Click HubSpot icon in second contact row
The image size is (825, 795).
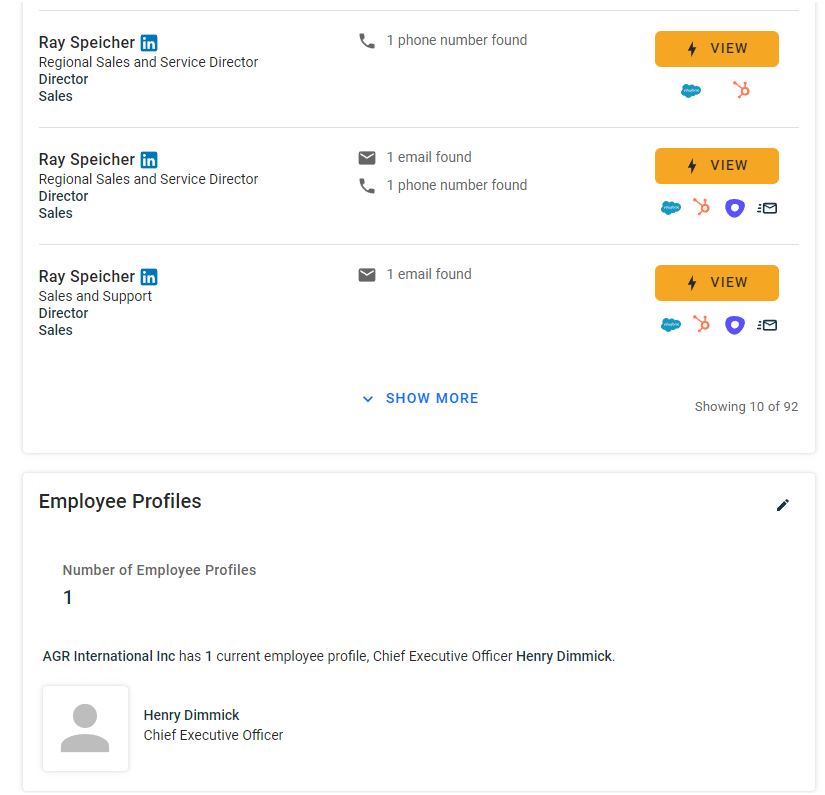701,207
